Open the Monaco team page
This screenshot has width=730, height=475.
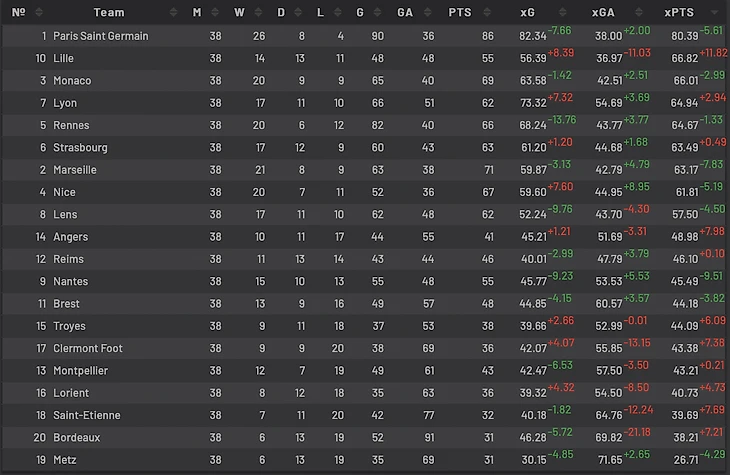click(x=72, y=81)
